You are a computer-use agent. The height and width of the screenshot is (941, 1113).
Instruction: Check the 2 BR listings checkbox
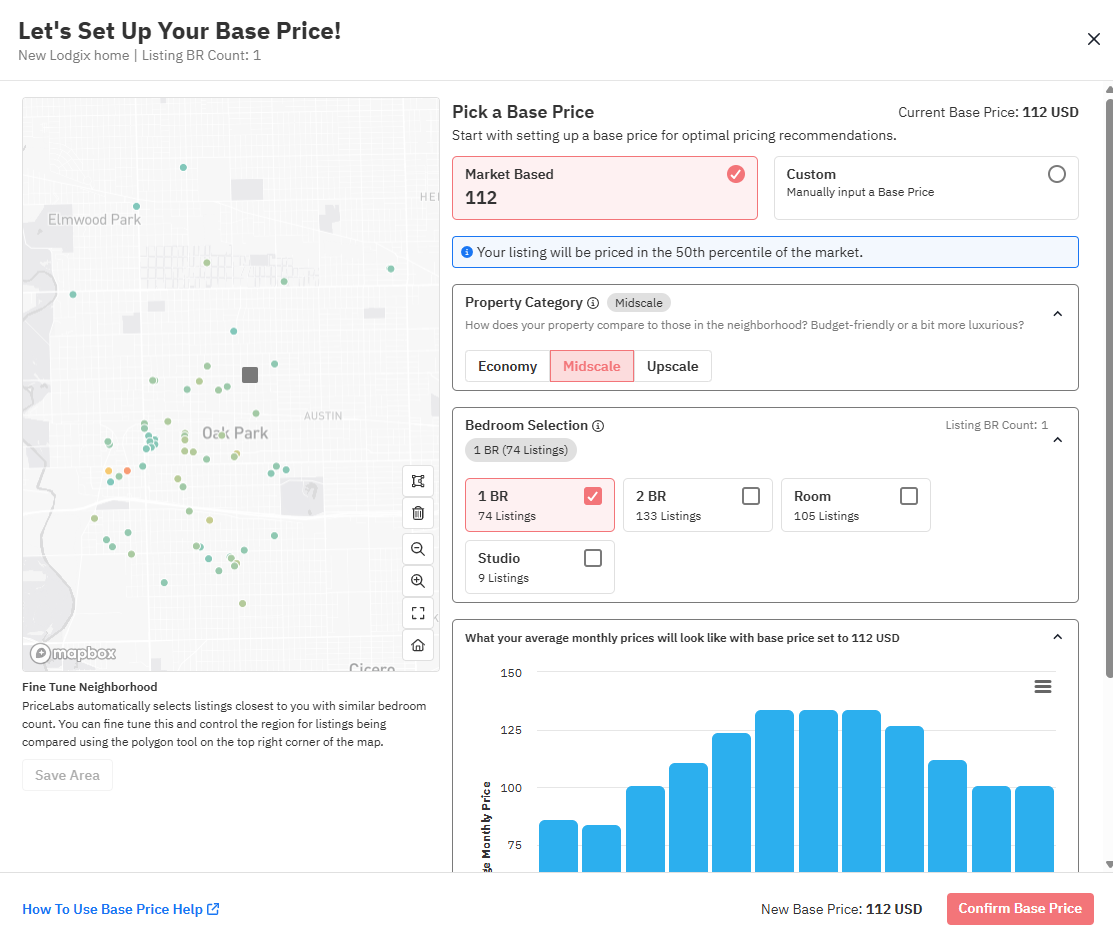tap(751, 495)
